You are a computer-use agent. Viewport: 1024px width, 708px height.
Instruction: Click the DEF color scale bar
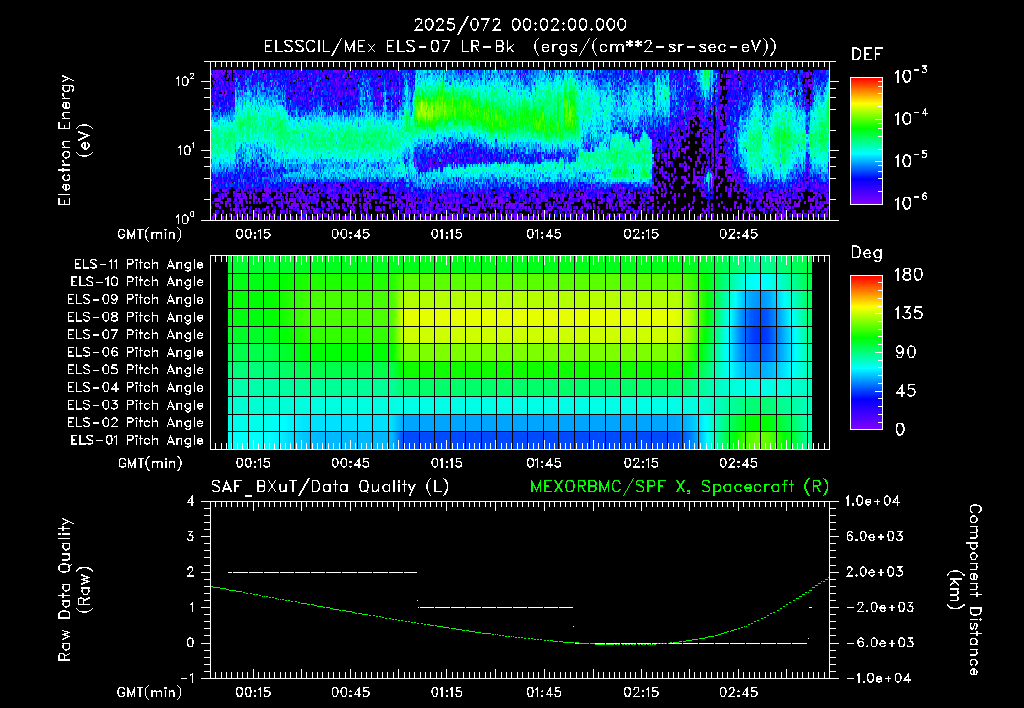866,140
